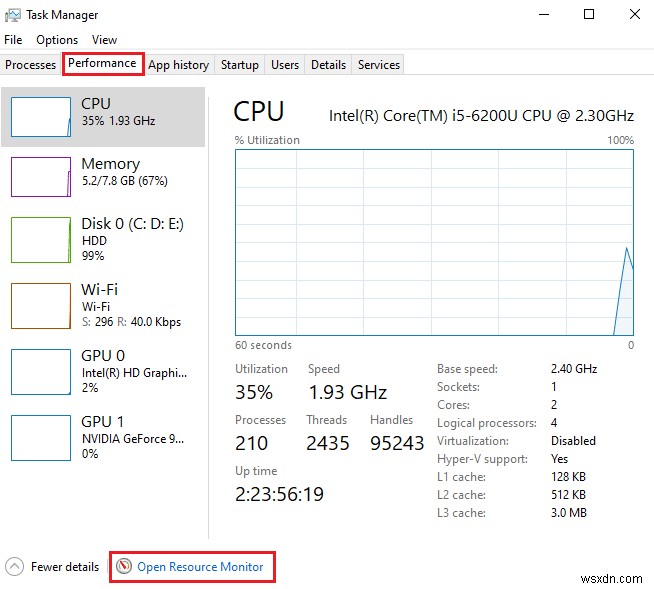Image resolution: width=654 pixels, height=589 pixels.
Task: Open the File menu
Action: pyautogui.click(x=13, y=40)
